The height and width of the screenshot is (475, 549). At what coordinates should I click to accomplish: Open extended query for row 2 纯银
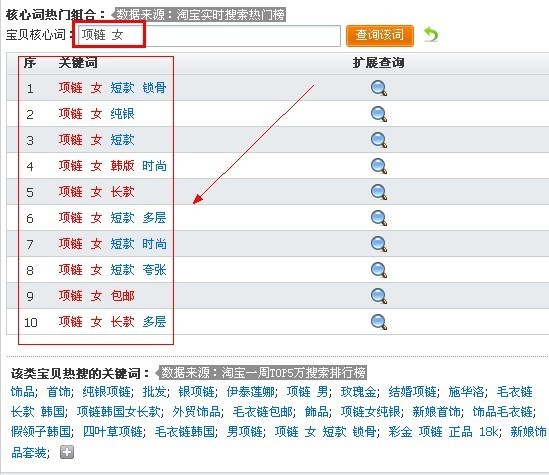click(x=379, y=114)
